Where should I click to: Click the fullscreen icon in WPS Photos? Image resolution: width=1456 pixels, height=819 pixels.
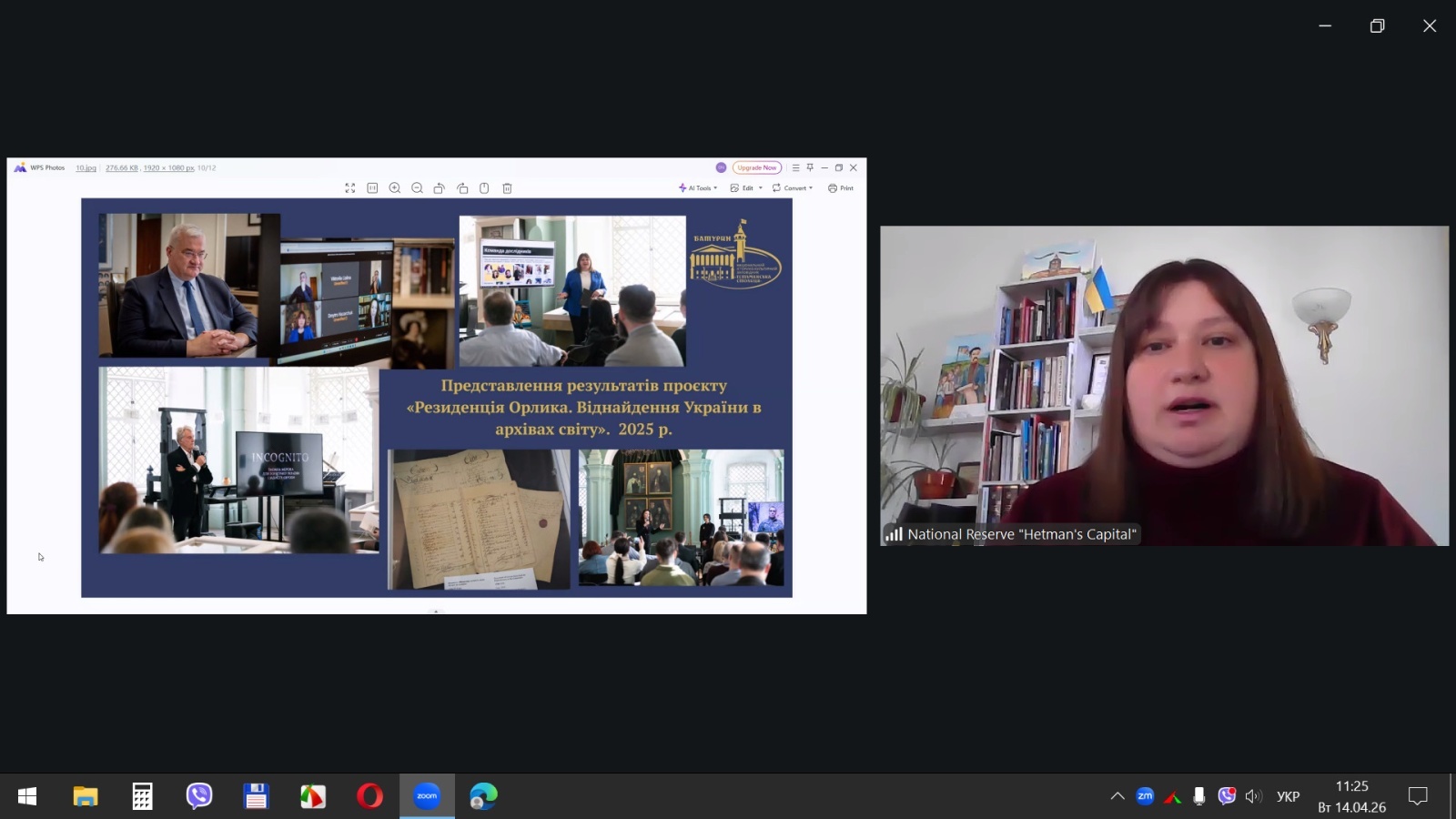pos(350,188)
